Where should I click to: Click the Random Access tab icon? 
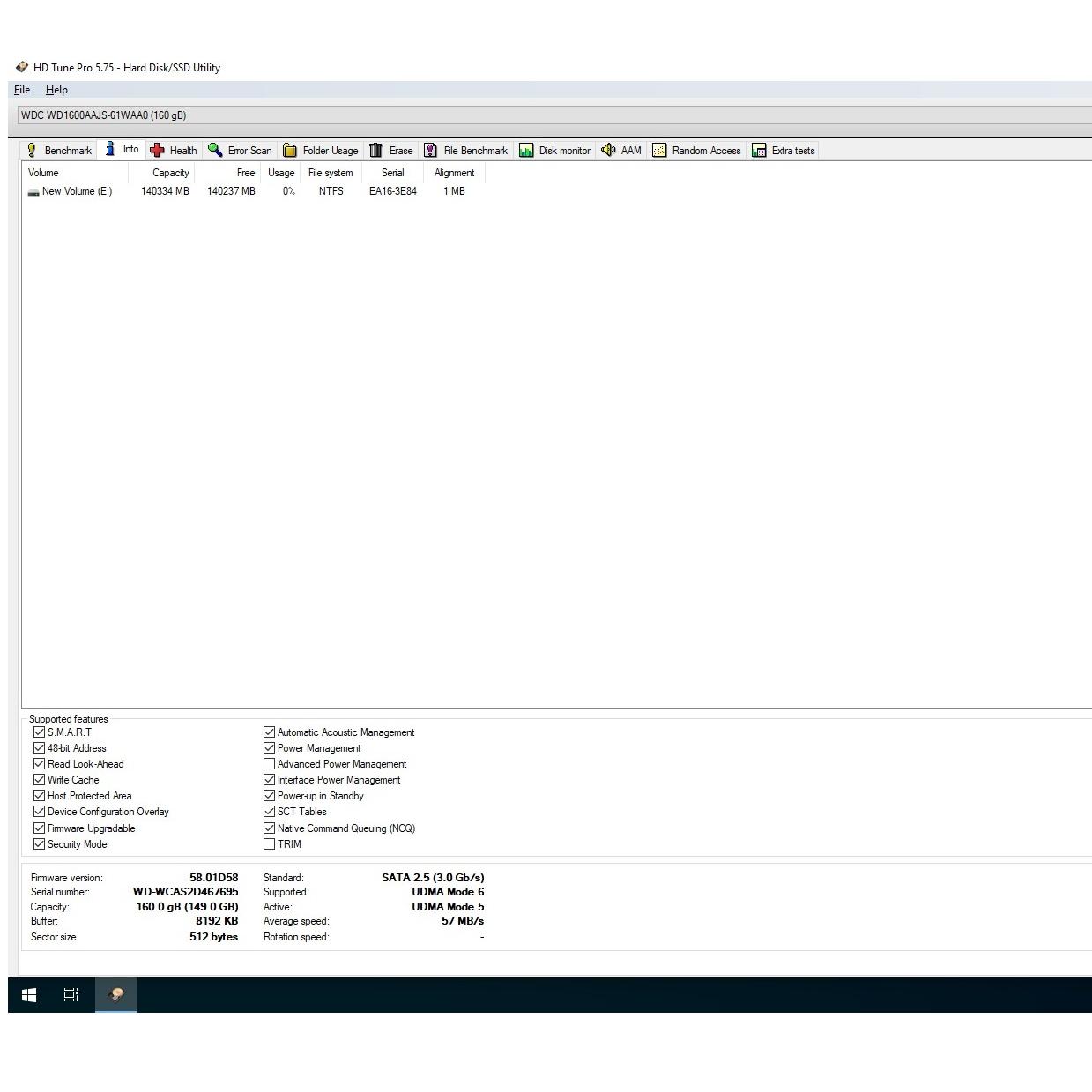point(659,151)
